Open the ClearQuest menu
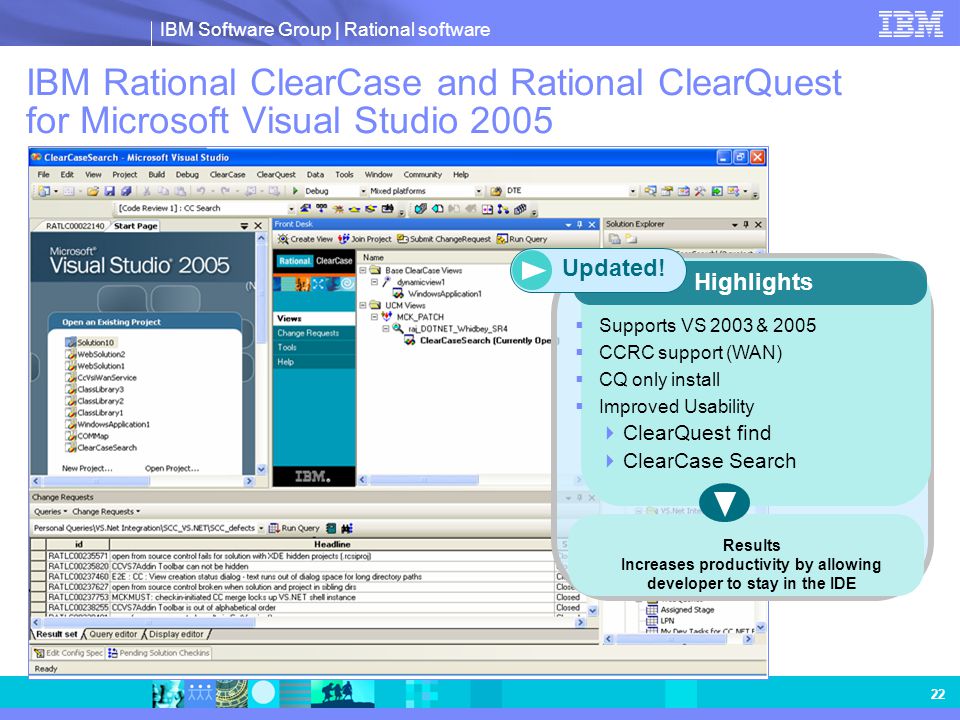 coord(276,174)
